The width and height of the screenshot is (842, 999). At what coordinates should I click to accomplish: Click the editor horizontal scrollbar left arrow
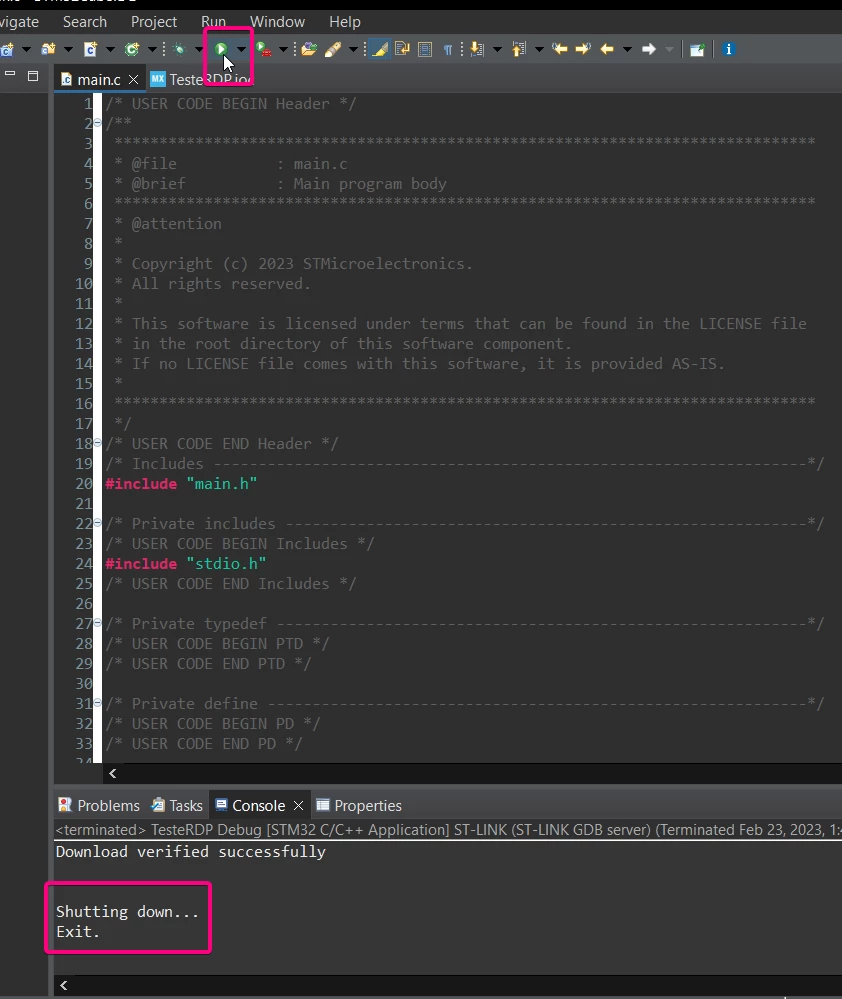point(113,773)
